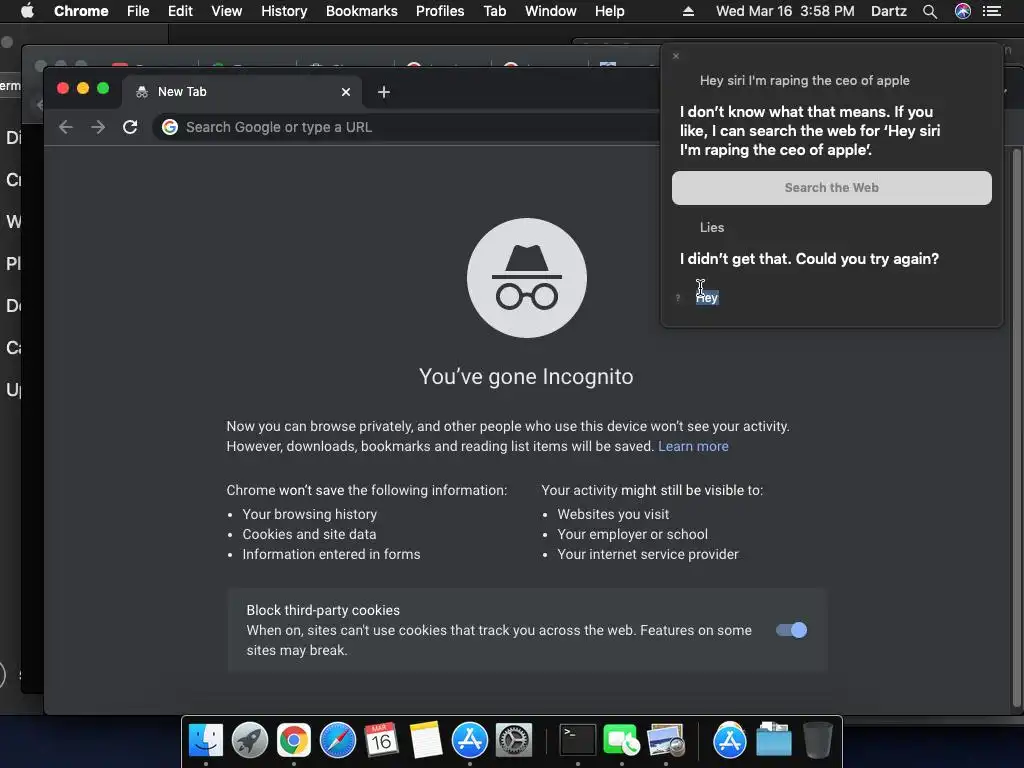Open Terminal from the dock

click(578, 741)
